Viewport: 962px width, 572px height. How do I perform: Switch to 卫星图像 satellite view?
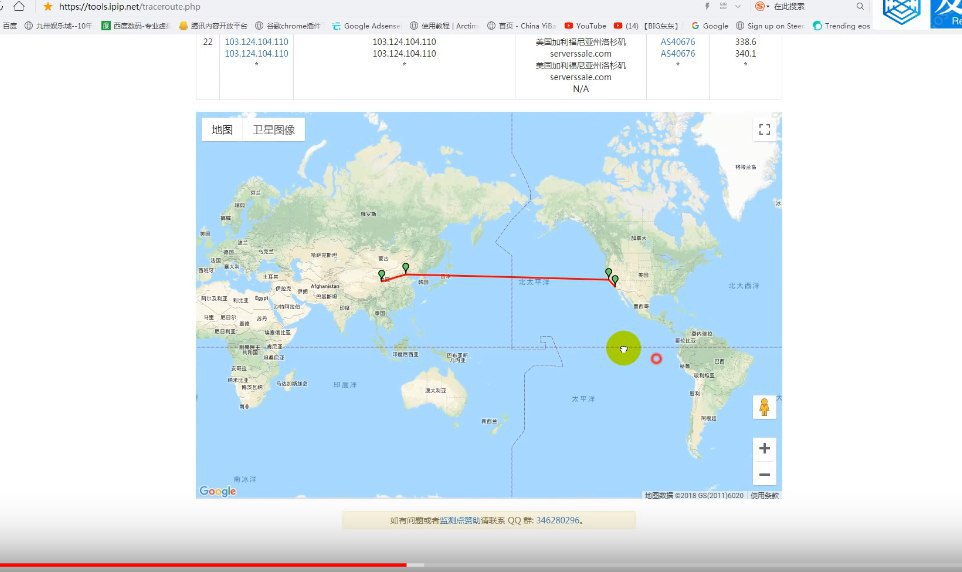pyautogui.click(x=273, y=130)
